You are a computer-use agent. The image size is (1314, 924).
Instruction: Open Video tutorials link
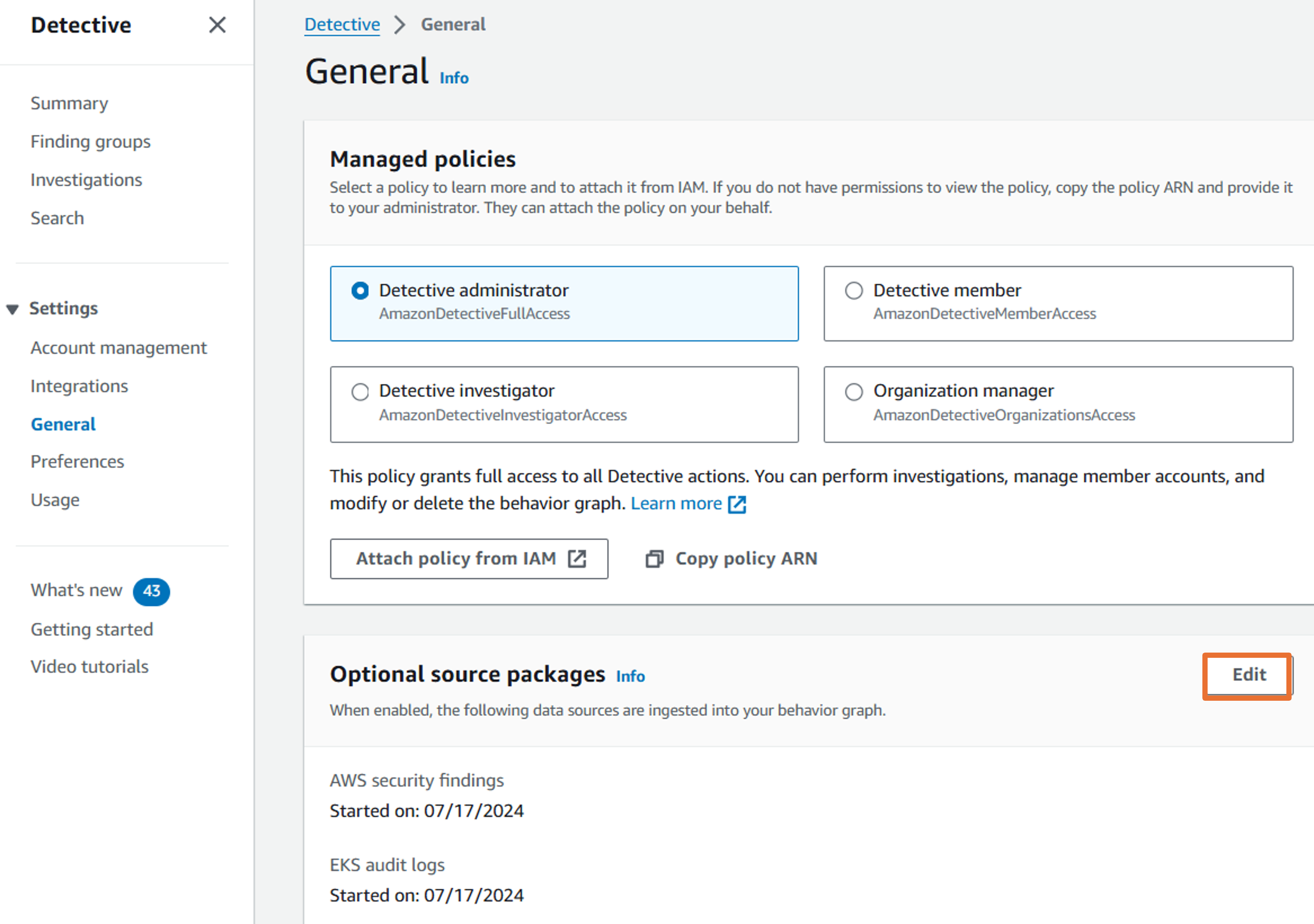coord(89,666)
